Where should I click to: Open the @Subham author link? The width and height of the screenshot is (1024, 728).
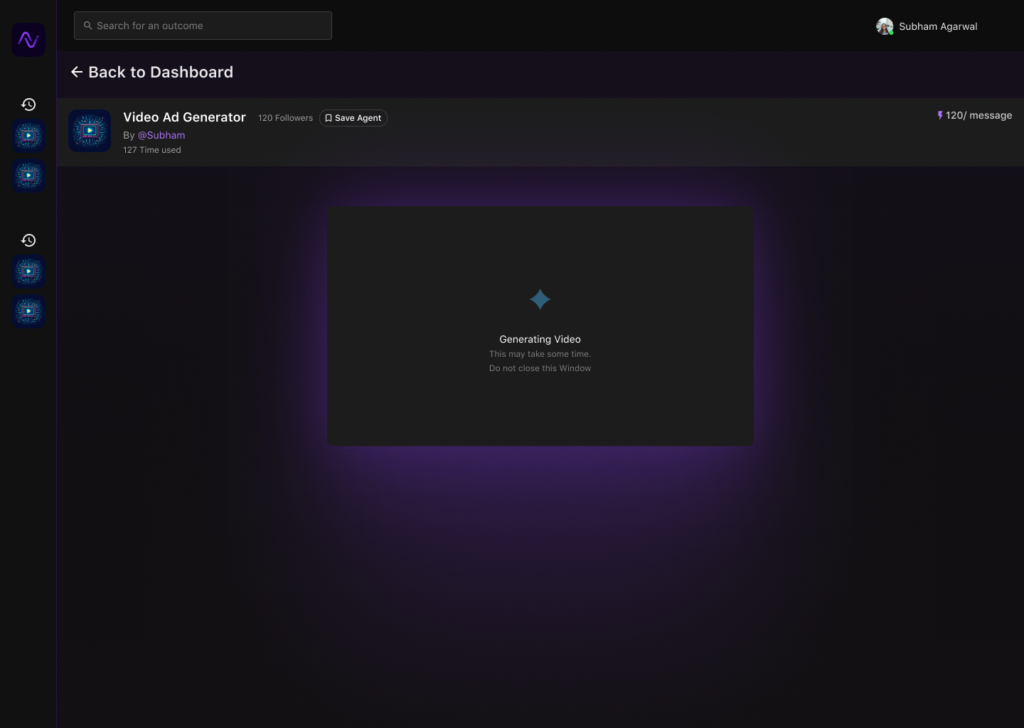(161, 135)
